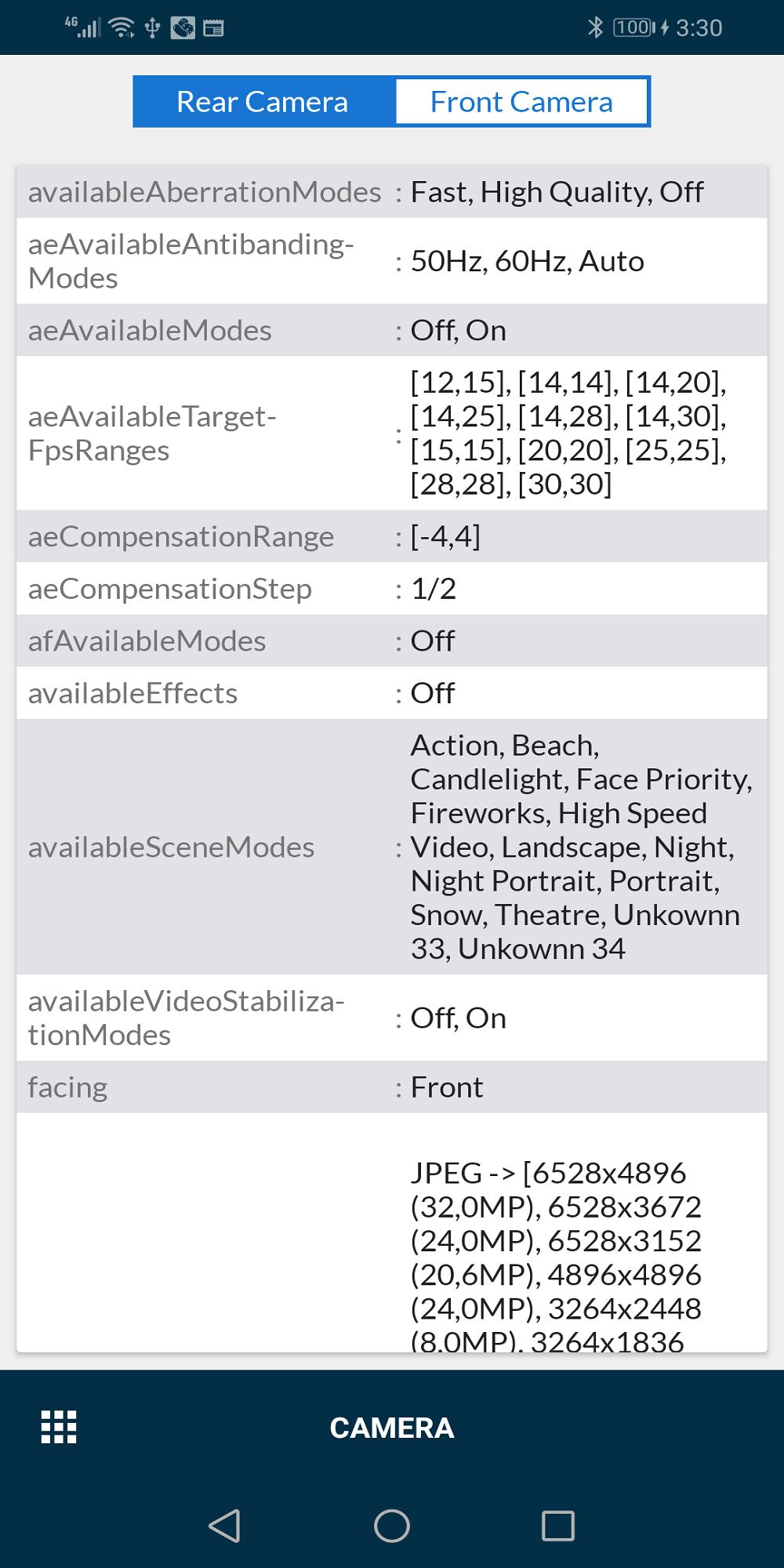This screenshot has height=1568, width=784.
Task: Open recent apps square icon
Action: click(558, 1526)
